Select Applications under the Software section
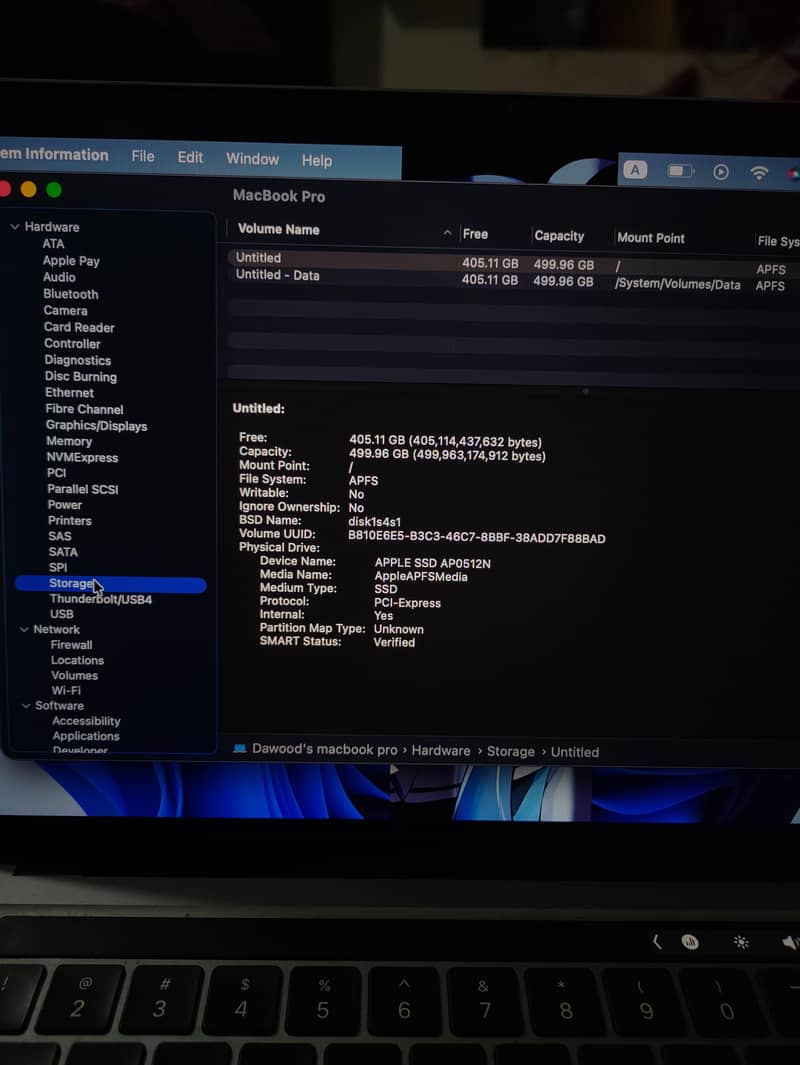The height and width of the screenshot is (1065, 800). [85, 736]
